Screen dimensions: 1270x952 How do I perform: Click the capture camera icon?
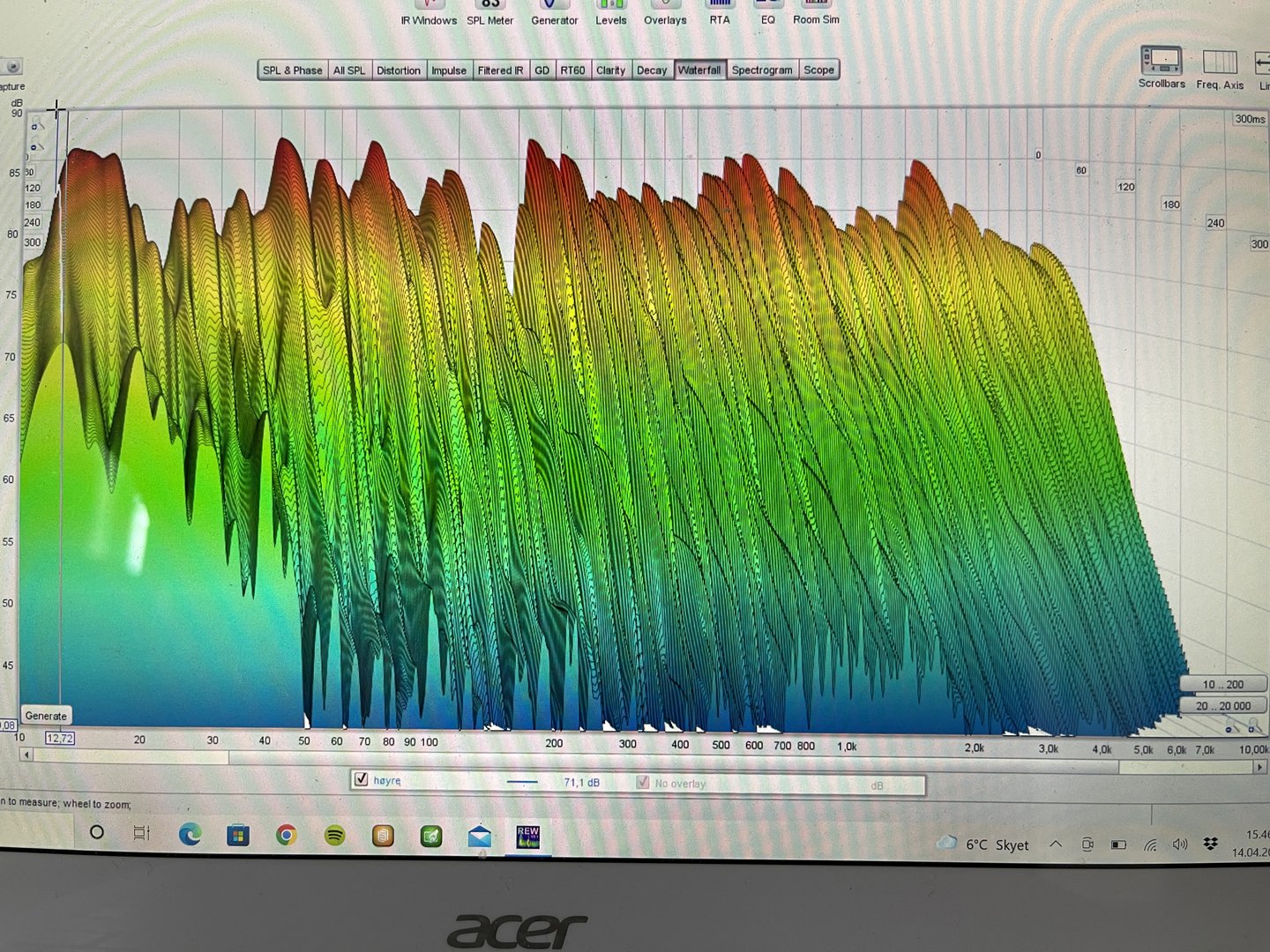[x=13, y=67]
